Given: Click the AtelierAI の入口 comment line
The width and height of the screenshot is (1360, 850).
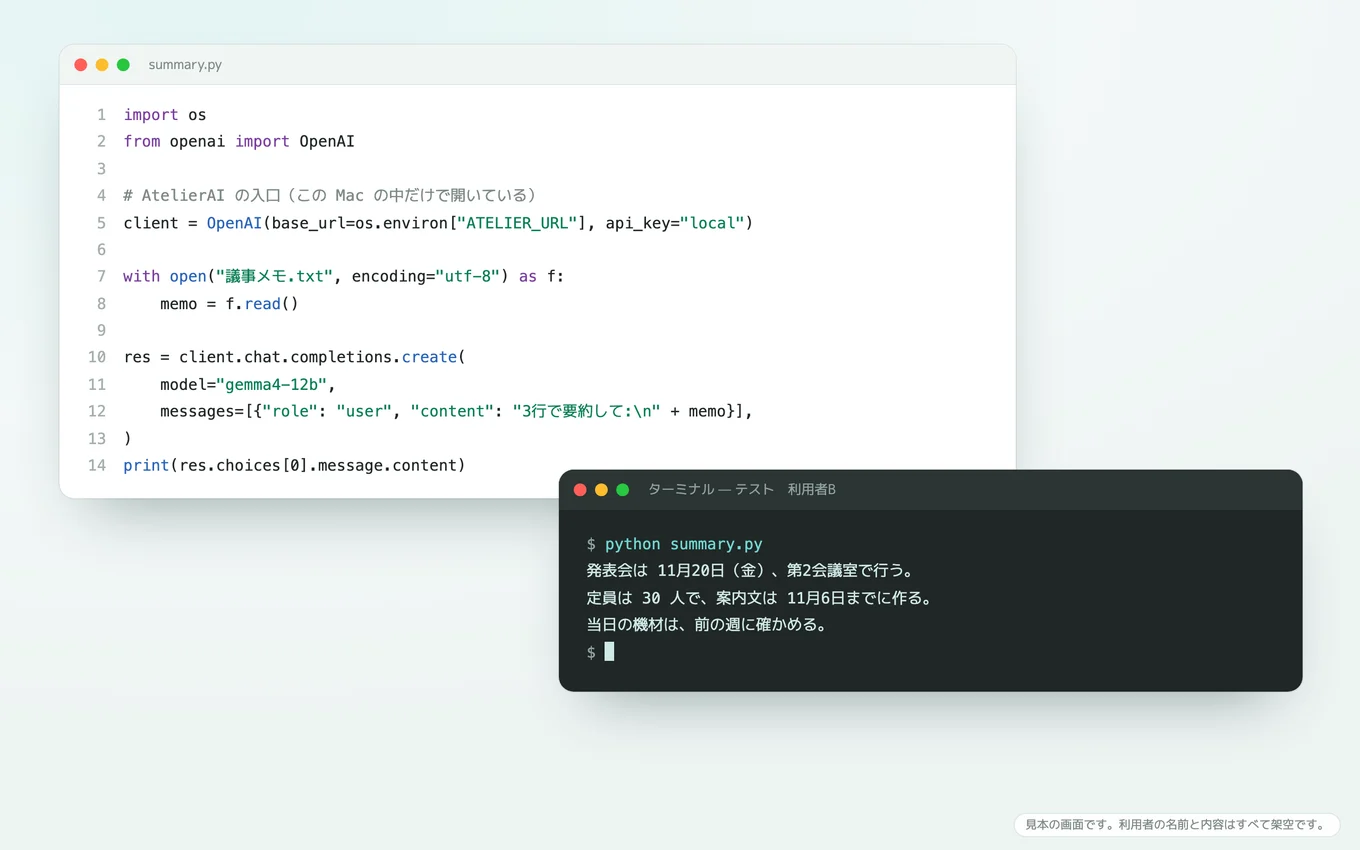Looking at the screenshot, I should [x=330, y=195].
